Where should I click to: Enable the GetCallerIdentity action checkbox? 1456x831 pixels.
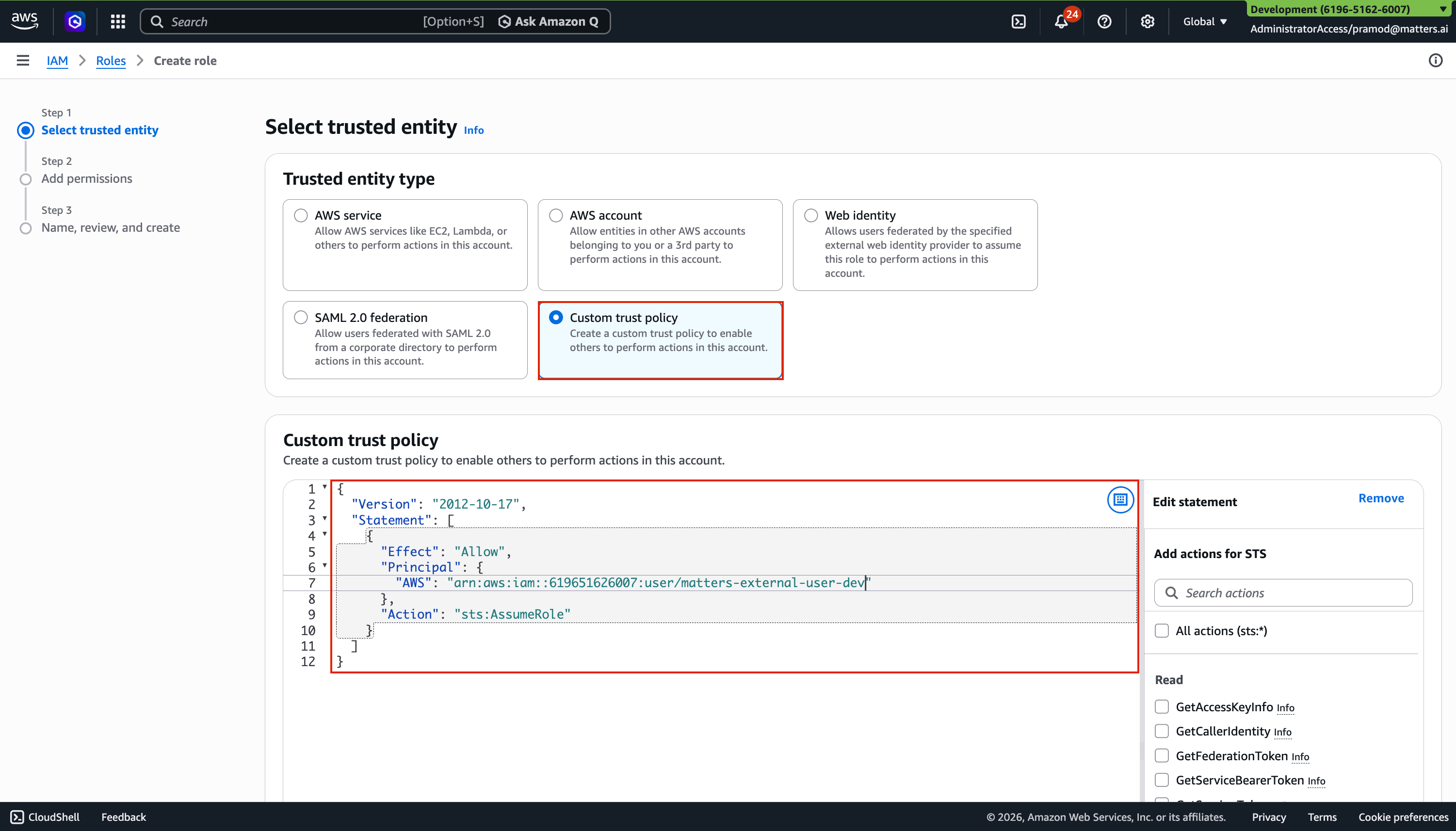click(1162, 731)
